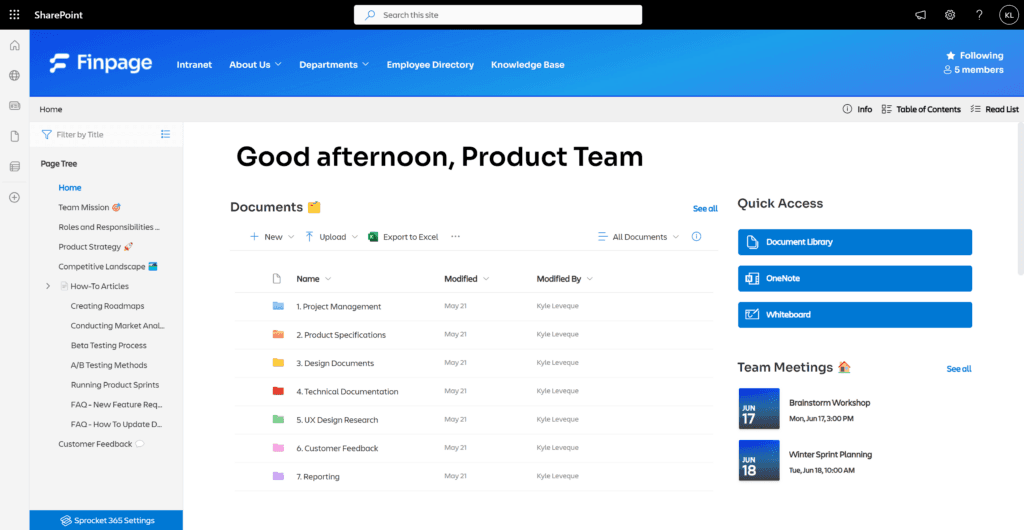This screenshot has width=1024, height=530.
Task: Open the Info icon in page header
Action: [847, 109]
